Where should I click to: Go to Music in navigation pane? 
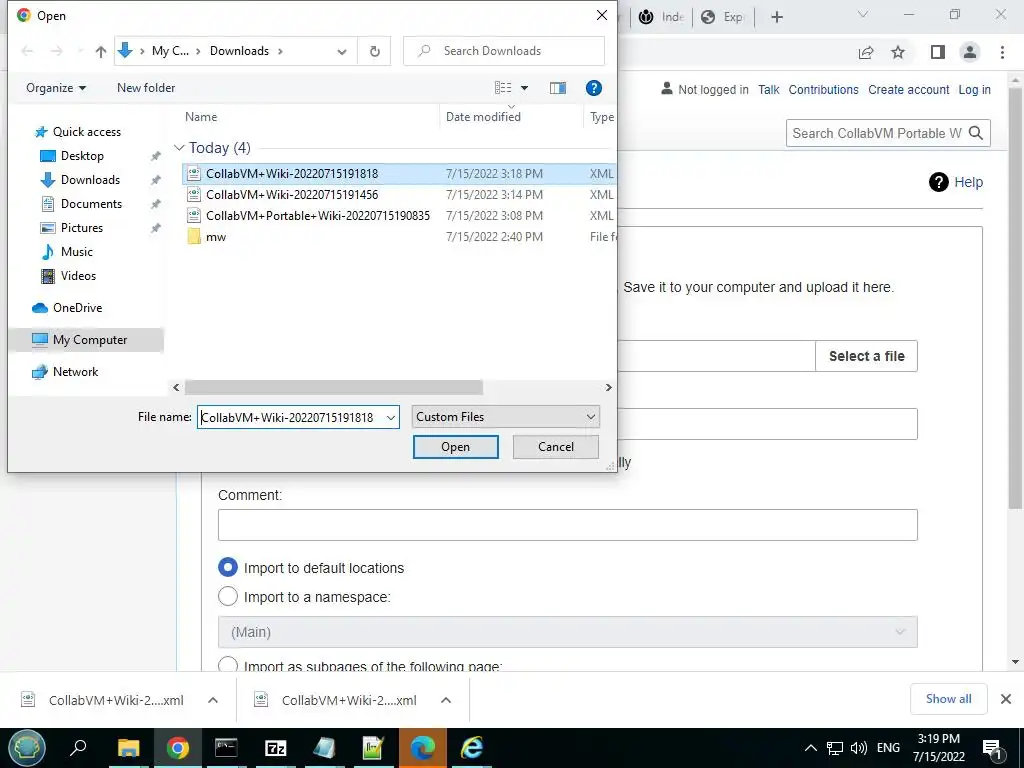click(76, 252)
